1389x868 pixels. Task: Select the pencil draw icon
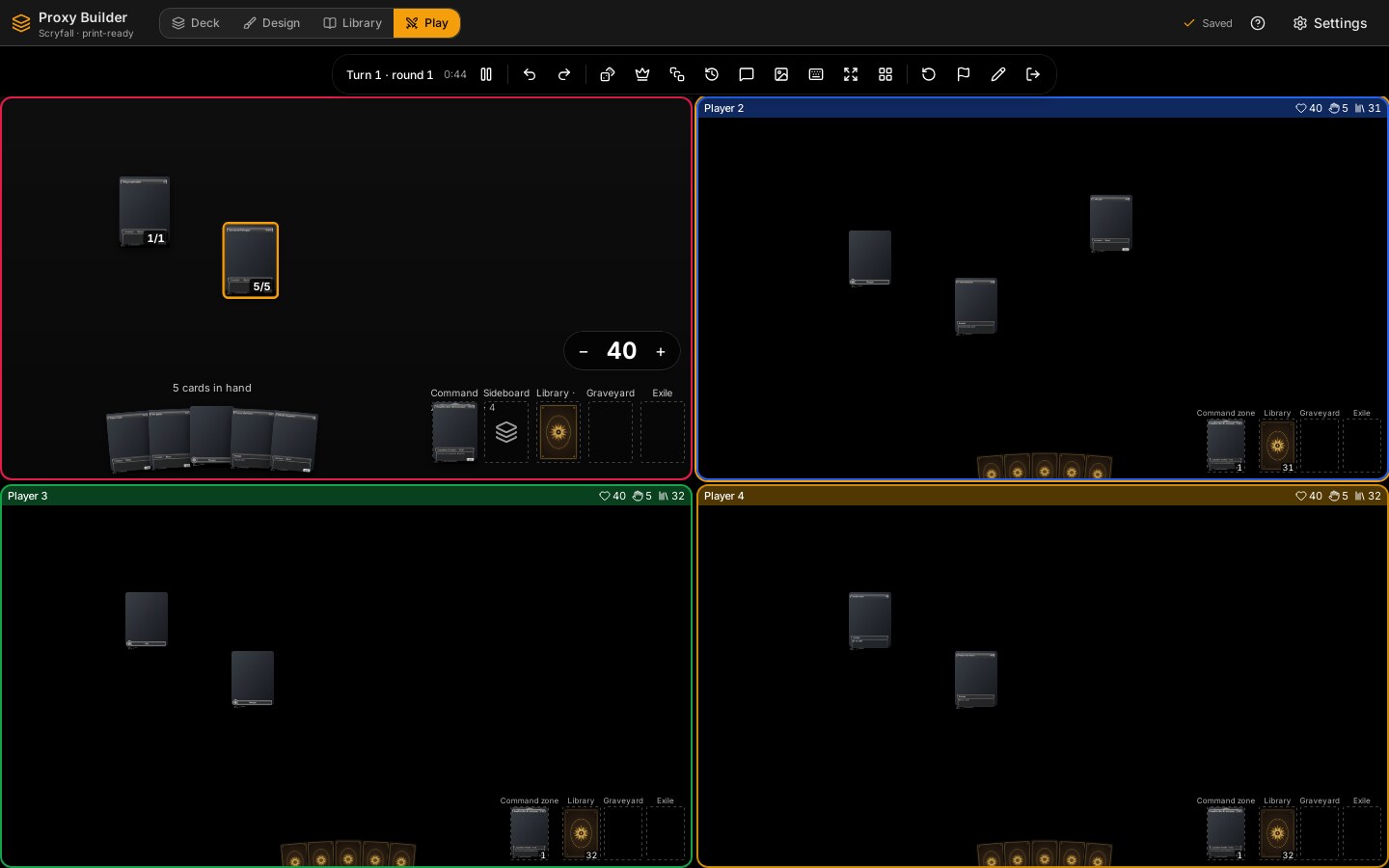click(998, 74)
